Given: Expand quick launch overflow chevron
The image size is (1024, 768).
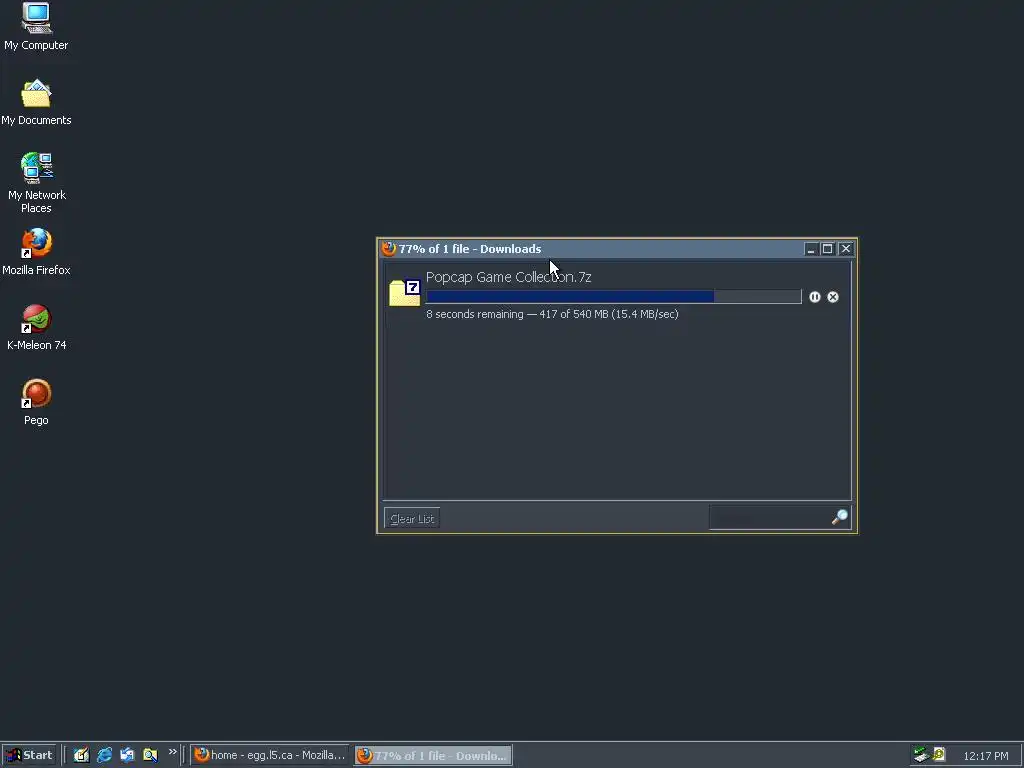Looking at the screenshot, I should click(172, 752).
